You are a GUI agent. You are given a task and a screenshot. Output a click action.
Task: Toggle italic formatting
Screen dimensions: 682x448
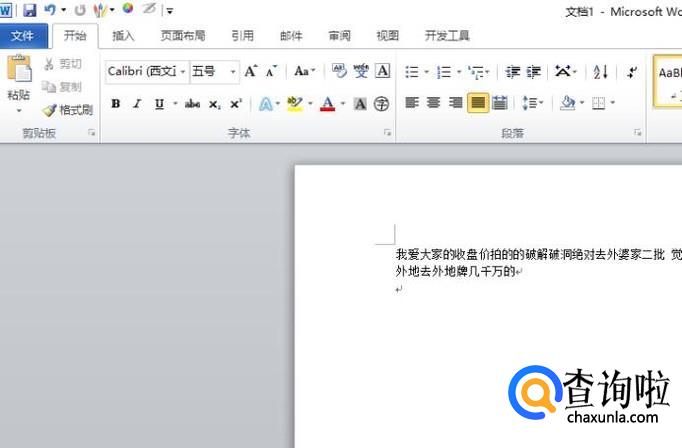click(137, 104)
